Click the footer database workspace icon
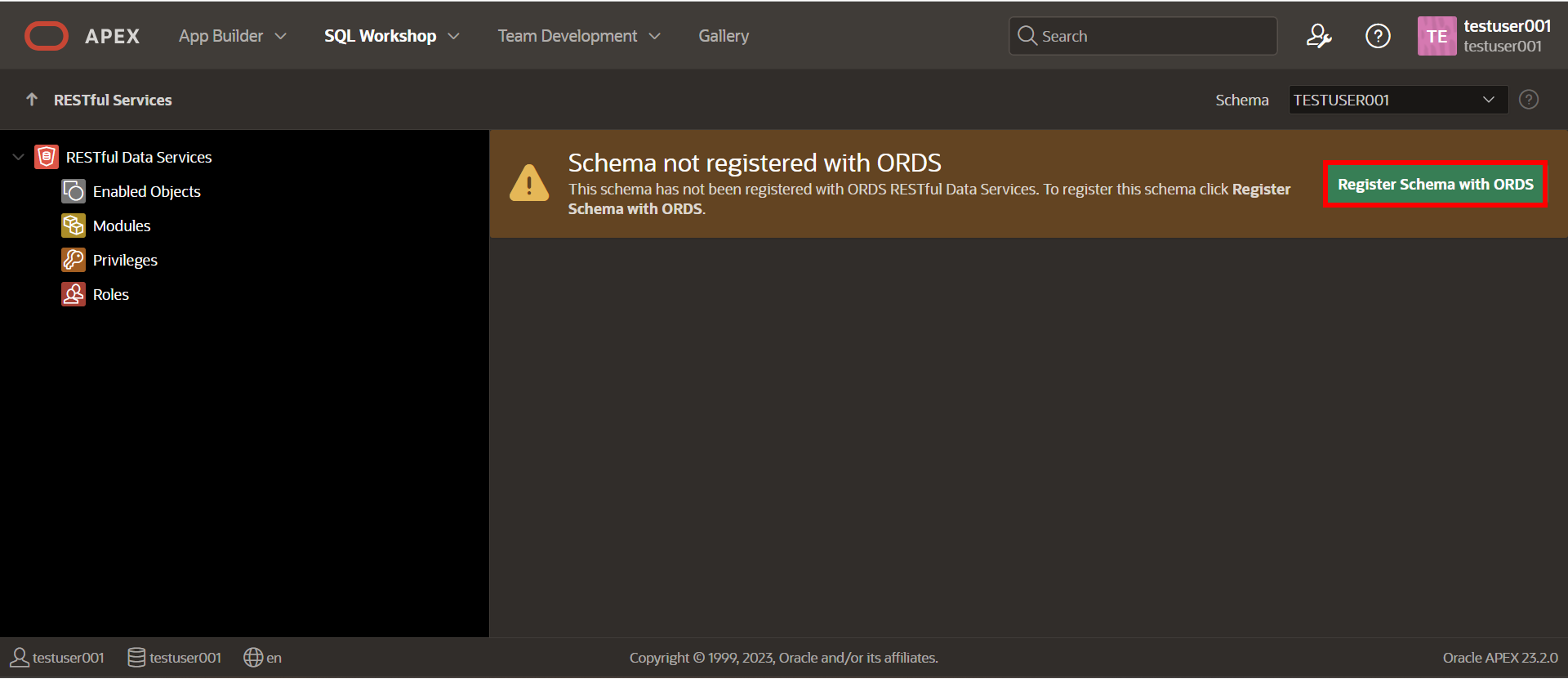The height and width of the screenshot is (679, 1568). [x=136, y=658]
